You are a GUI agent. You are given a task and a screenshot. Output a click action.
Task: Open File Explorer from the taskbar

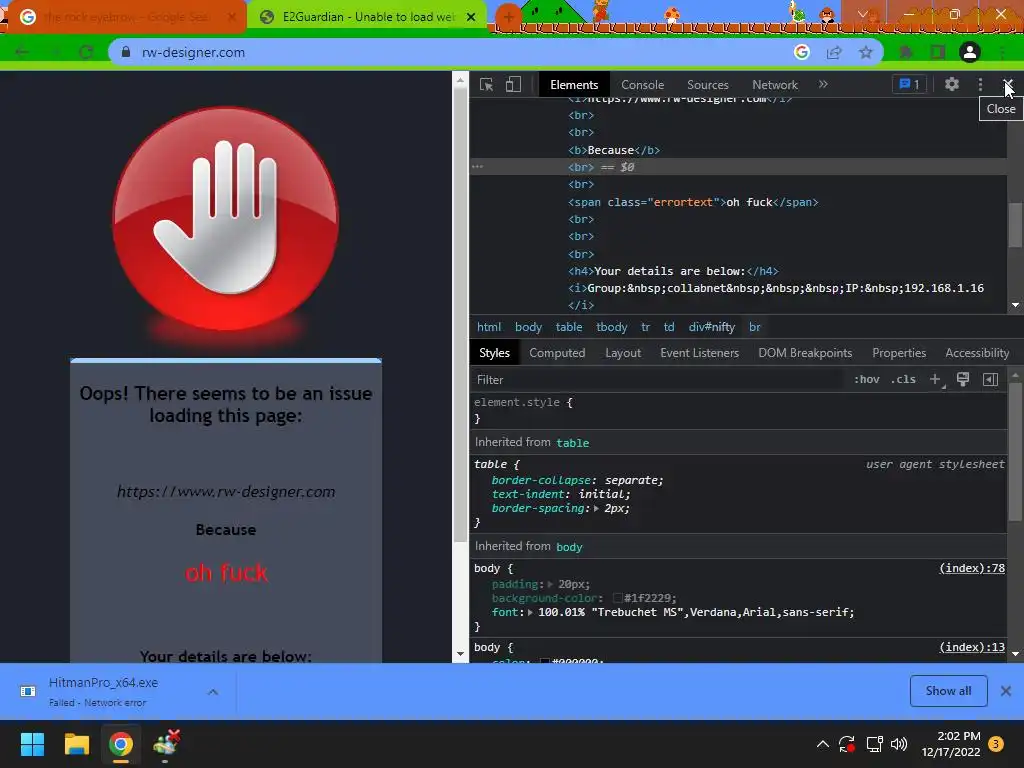point(76,744)
